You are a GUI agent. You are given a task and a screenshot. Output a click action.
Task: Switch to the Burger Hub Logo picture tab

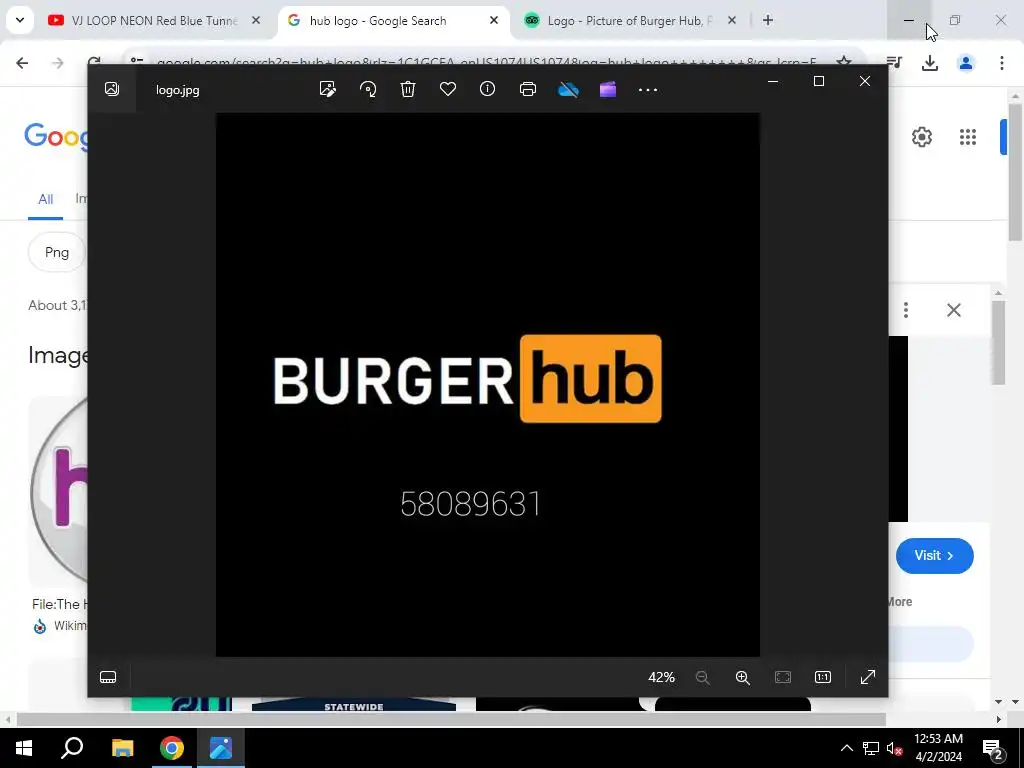pos(630,21)
